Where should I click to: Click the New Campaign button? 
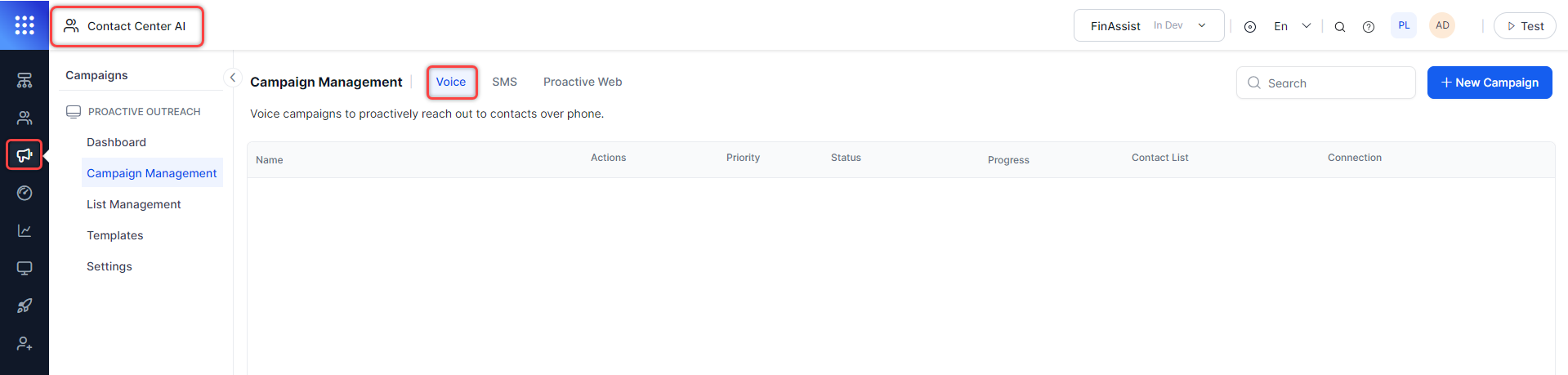tap(1489, 83)
